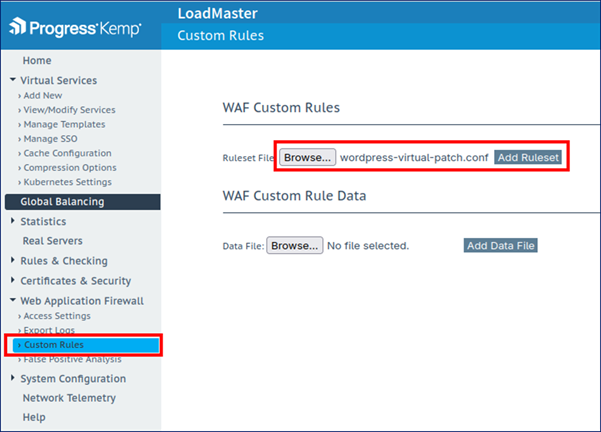Click WAF Custom Rule Data heading
Screen dimensions: 601x432
click(x=294, y=196)
